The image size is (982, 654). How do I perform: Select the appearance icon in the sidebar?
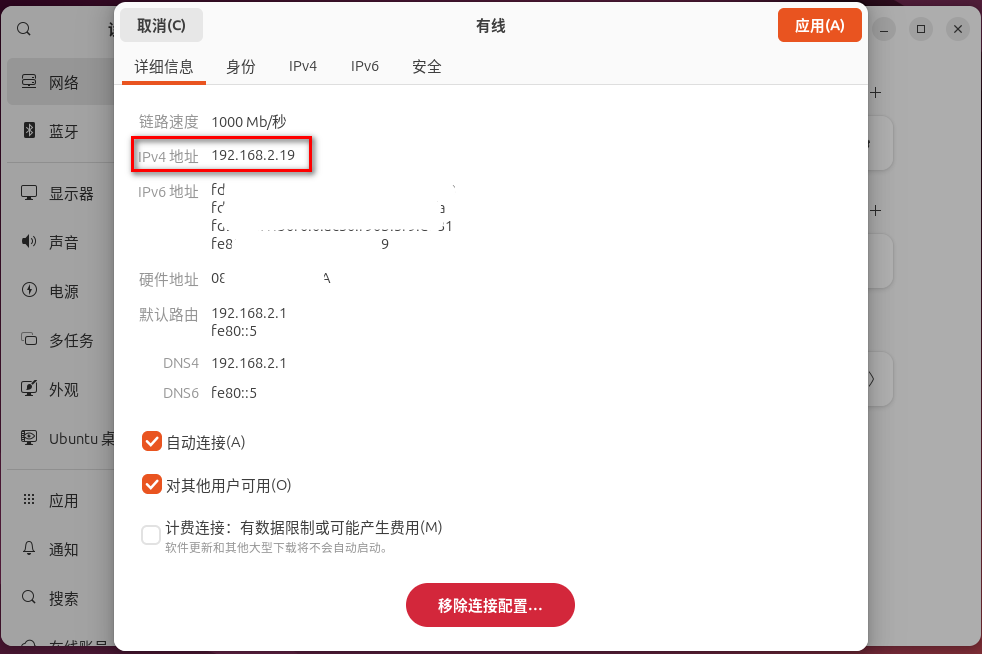click(29, 388)
